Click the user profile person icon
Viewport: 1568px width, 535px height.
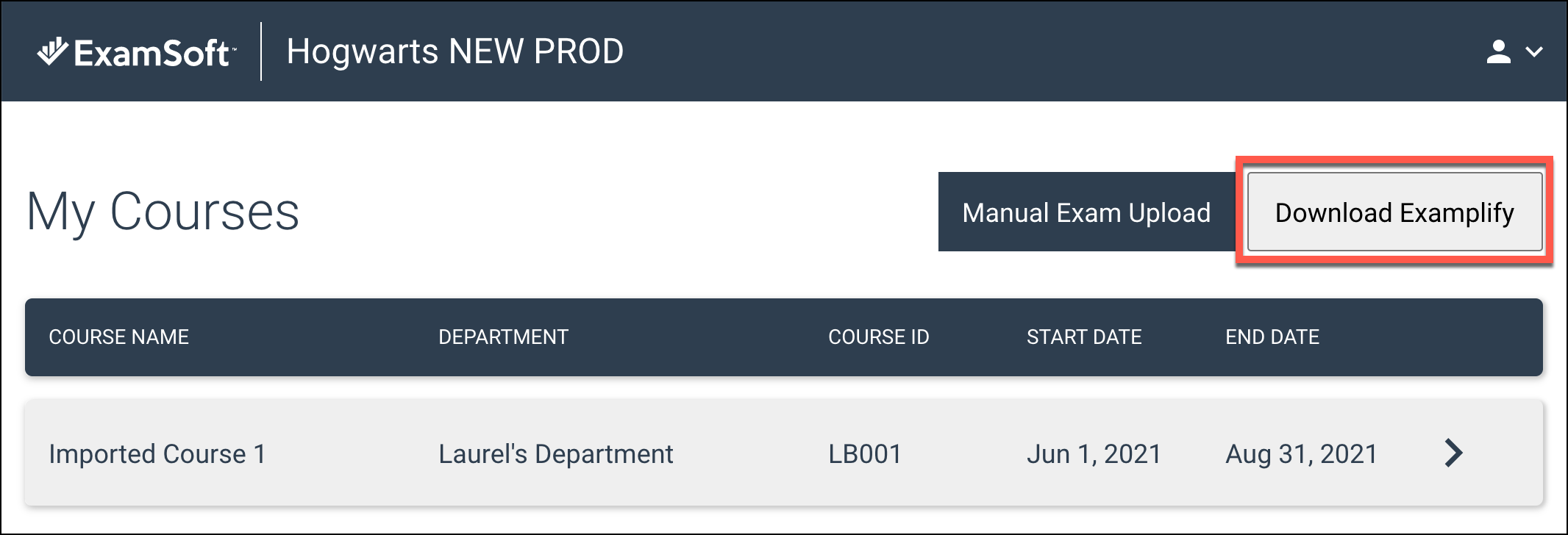[x=1498, y=51]
